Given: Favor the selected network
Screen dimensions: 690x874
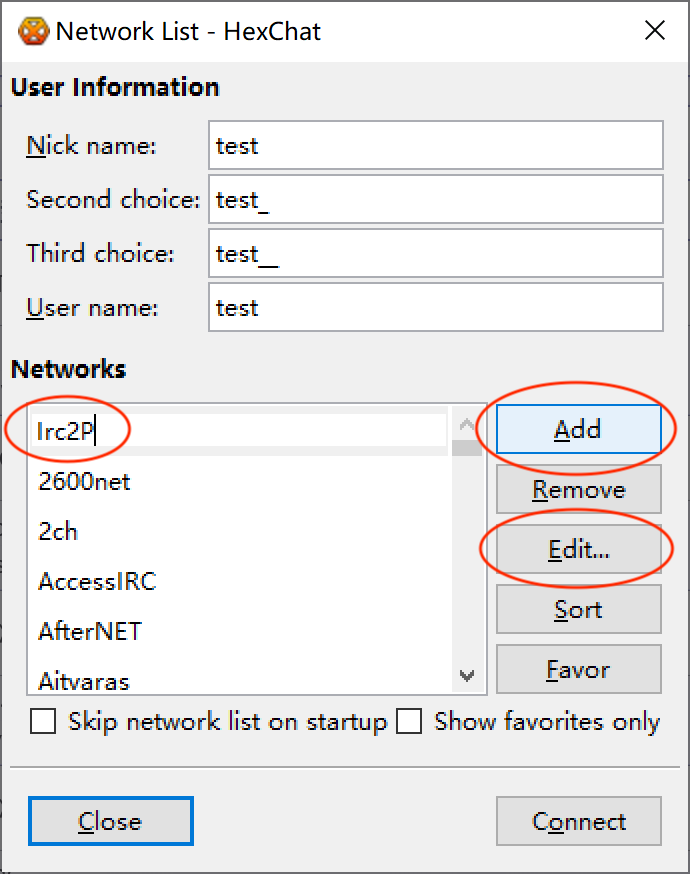Looking at the screenshot, I should [578, 669].
